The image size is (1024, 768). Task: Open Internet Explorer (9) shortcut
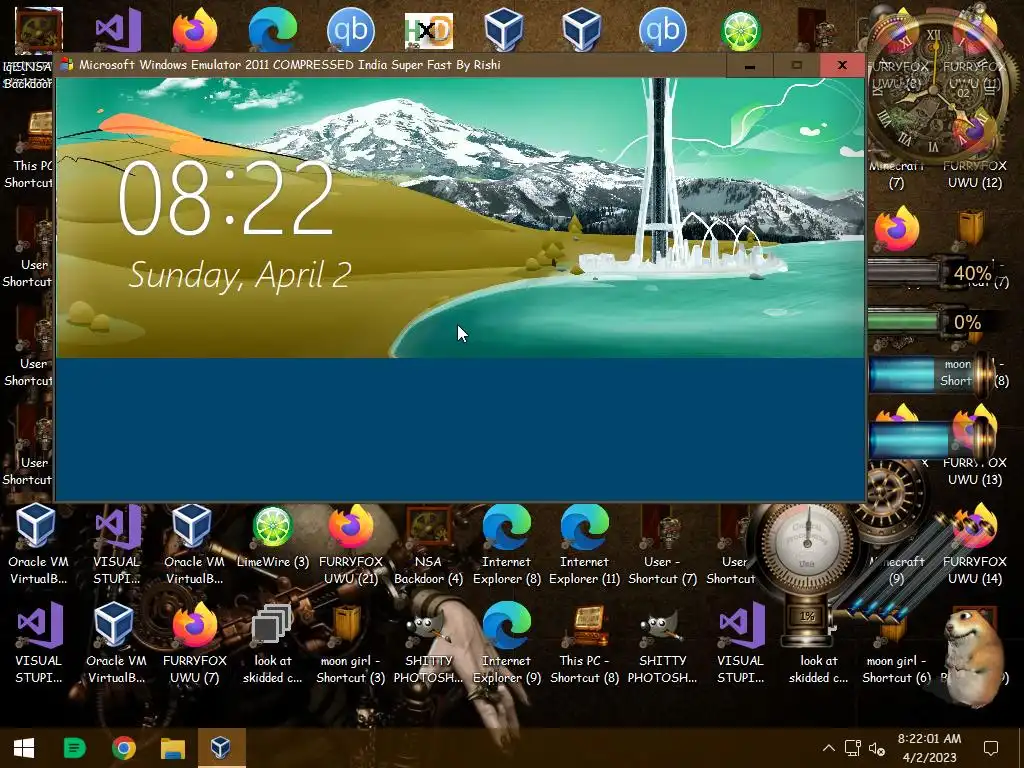506,643
